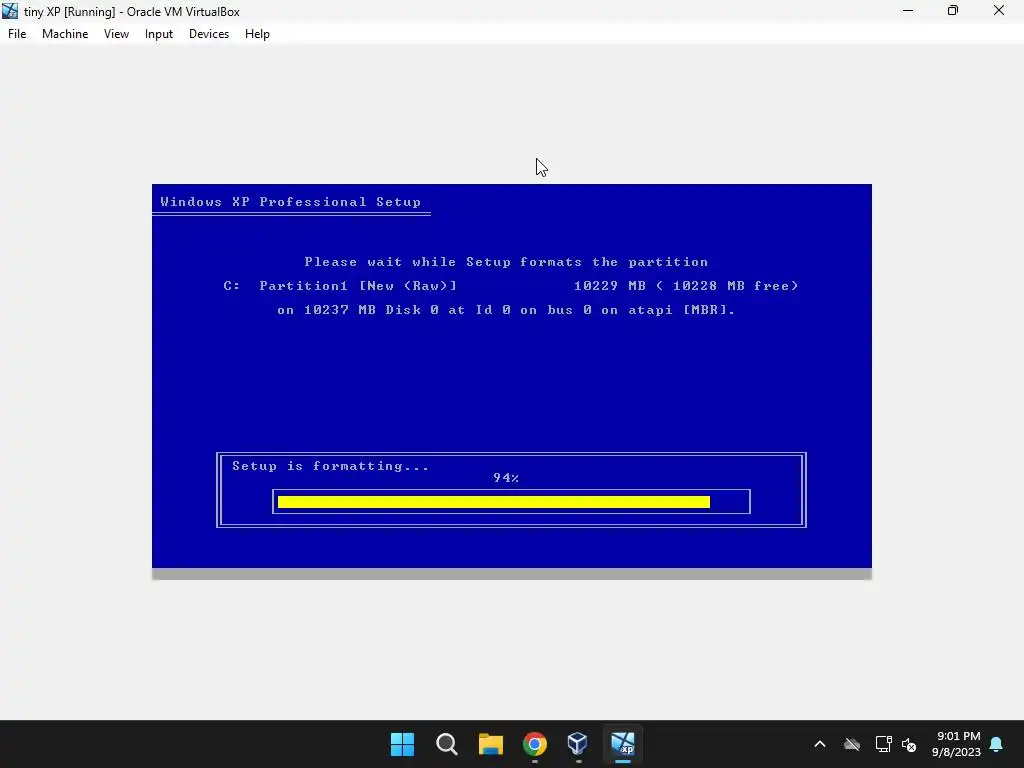This screenshot has width=1024, height=768.
Task: Open the Help menu
Action: pos(257,34)
